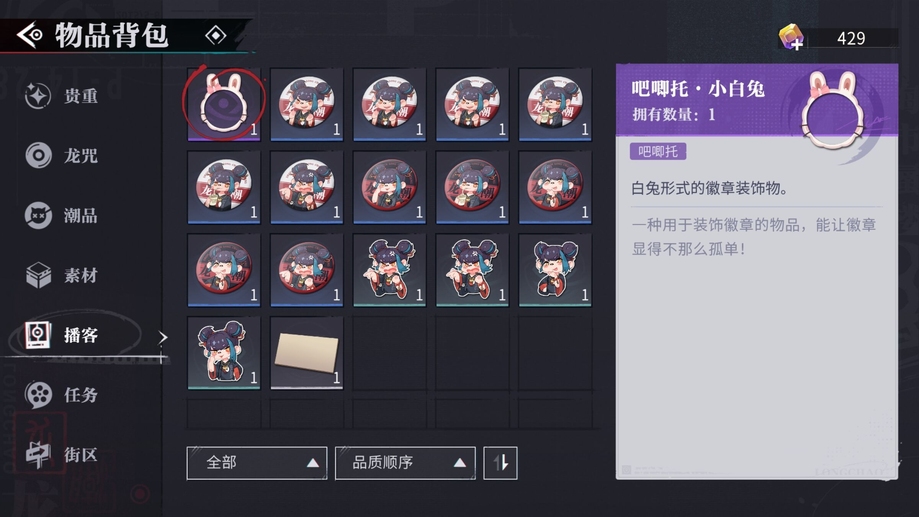Screen dimensions: 919x517
Task: Click the 429 currency counter
Action: tap(851, 38)
